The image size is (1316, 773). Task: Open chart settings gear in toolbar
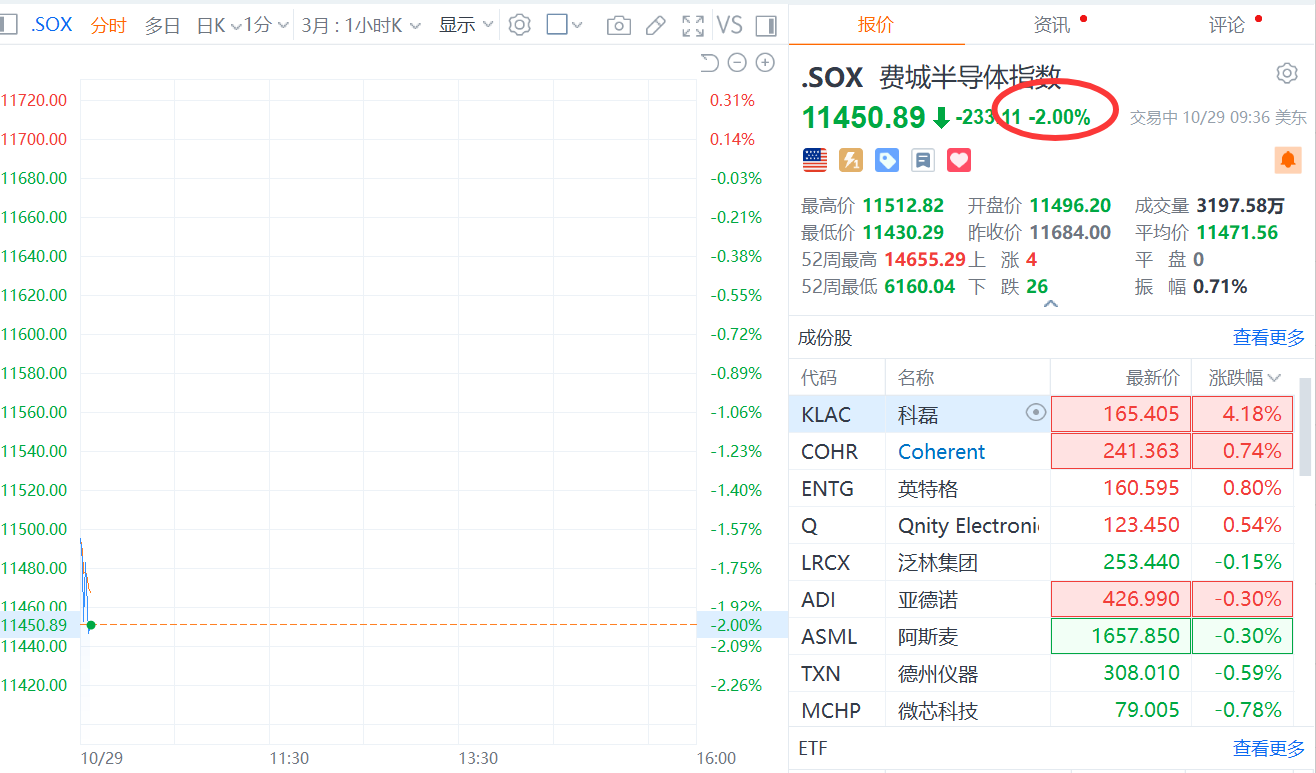pyautogui.click(x=519, y=25)
